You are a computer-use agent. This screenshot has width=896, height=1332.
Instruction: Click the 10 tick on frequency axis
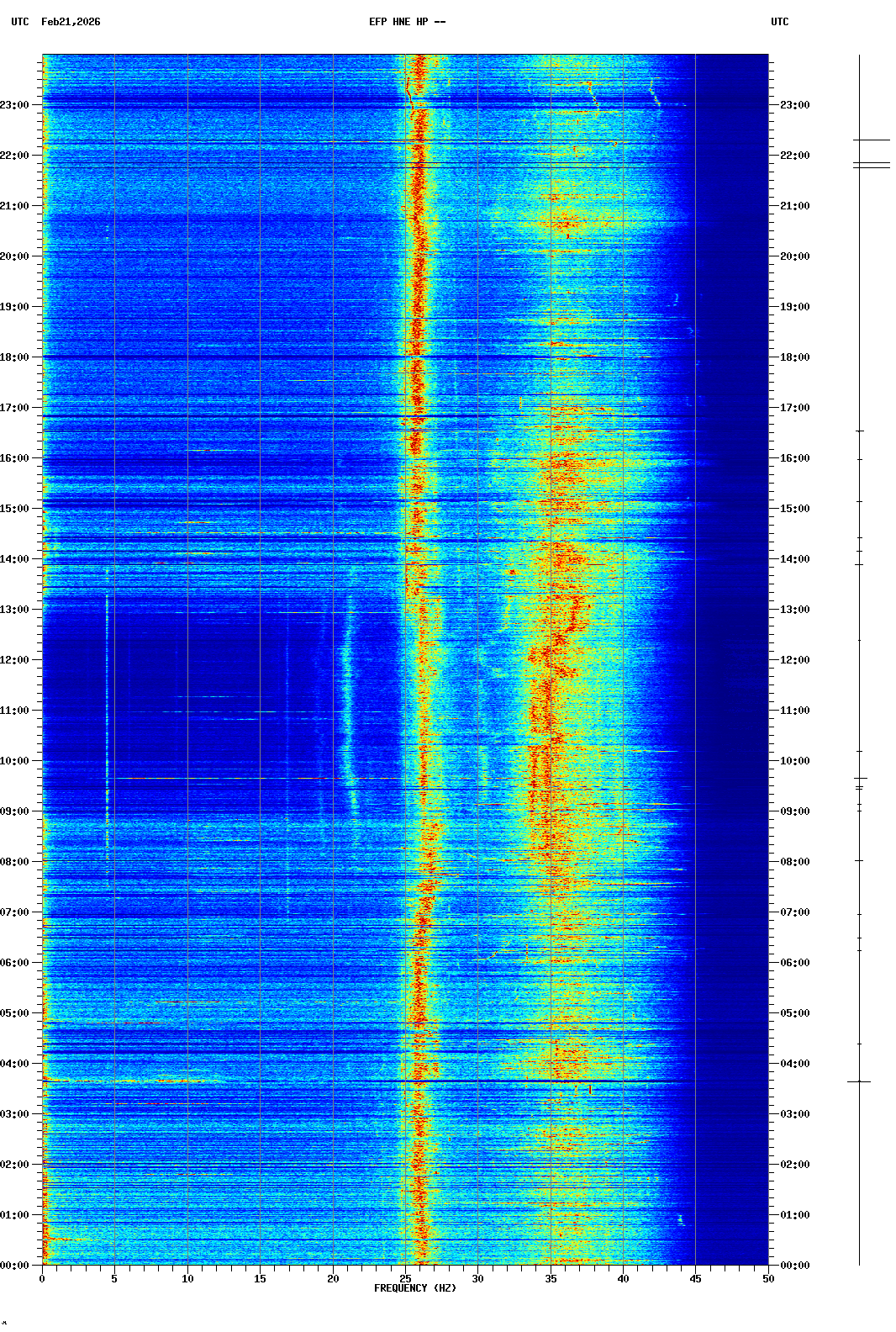187,1279
